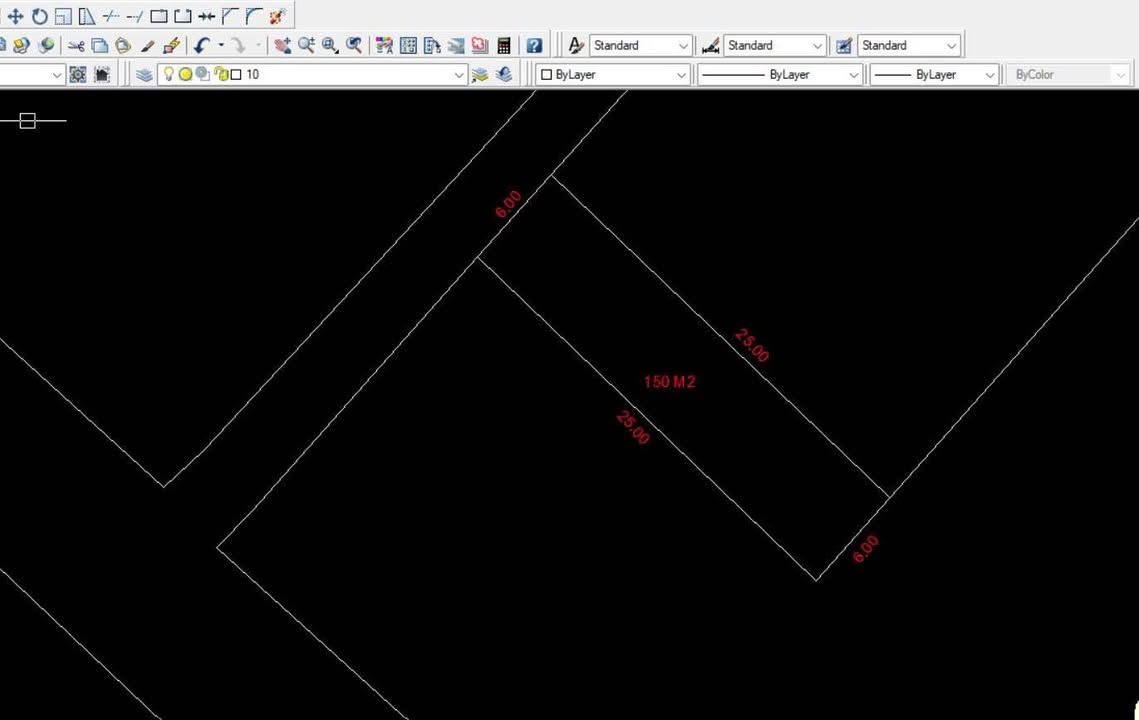1139x720 pixels.
Task: Click the Undo arrow
Action: coord(201,45)
